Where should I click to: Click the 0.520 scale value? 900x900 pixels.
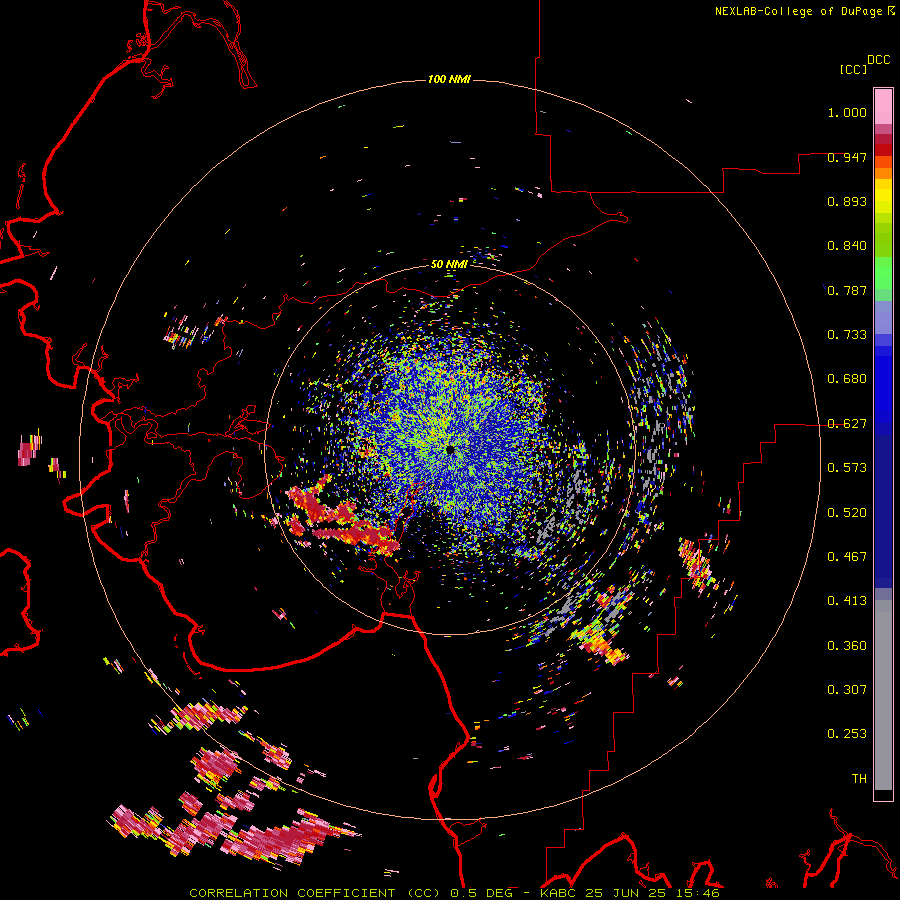coord(847,513)
